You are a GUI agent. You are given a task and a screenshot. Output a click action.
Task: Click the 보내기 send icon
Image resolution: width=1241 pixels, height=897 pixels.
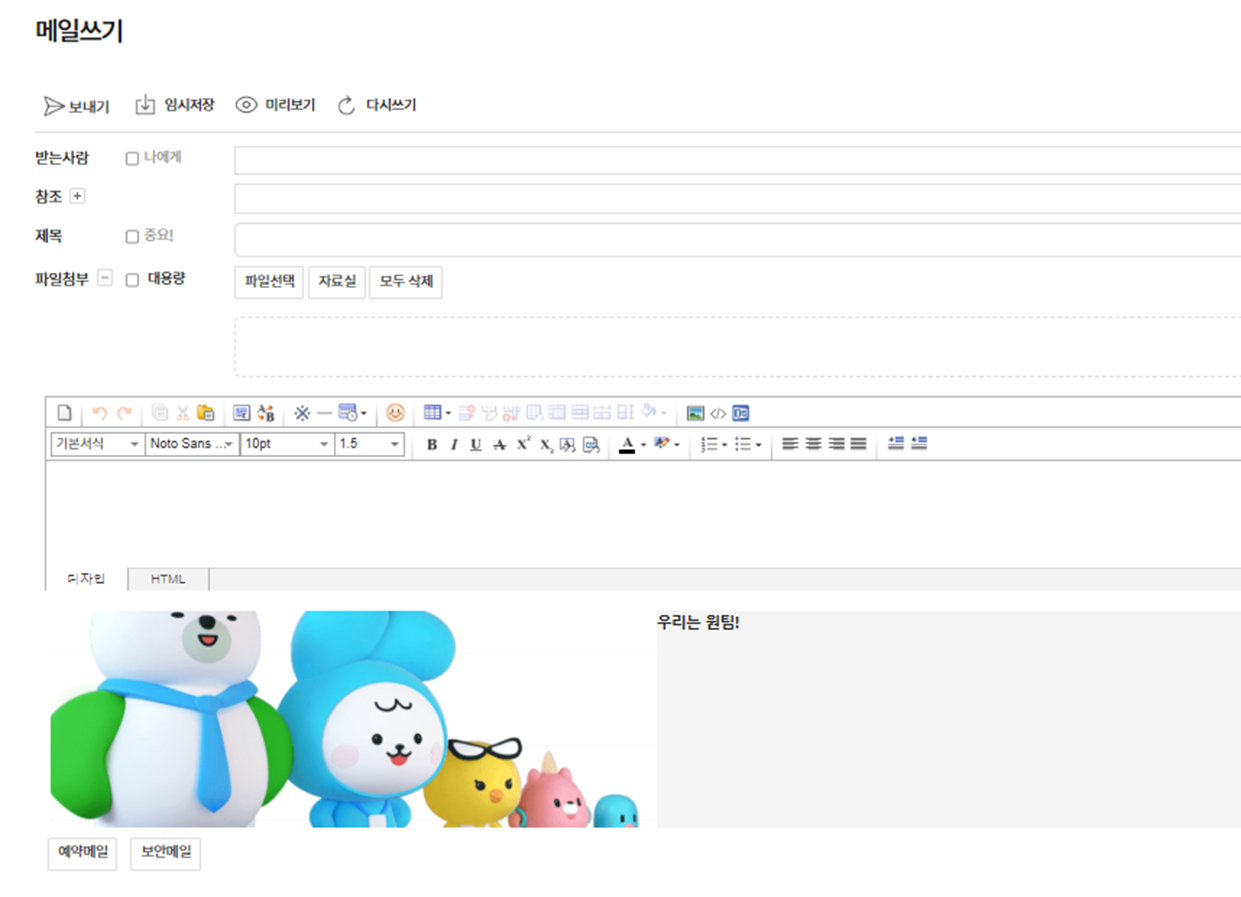(x=54, y=106)
